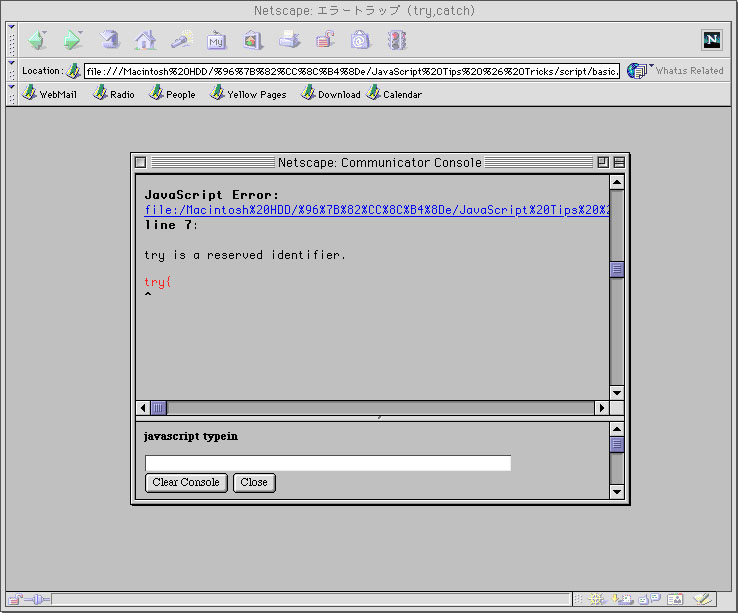738x613 pixels.
Task: Click the console window close box
Action: (x=140, y=162)
